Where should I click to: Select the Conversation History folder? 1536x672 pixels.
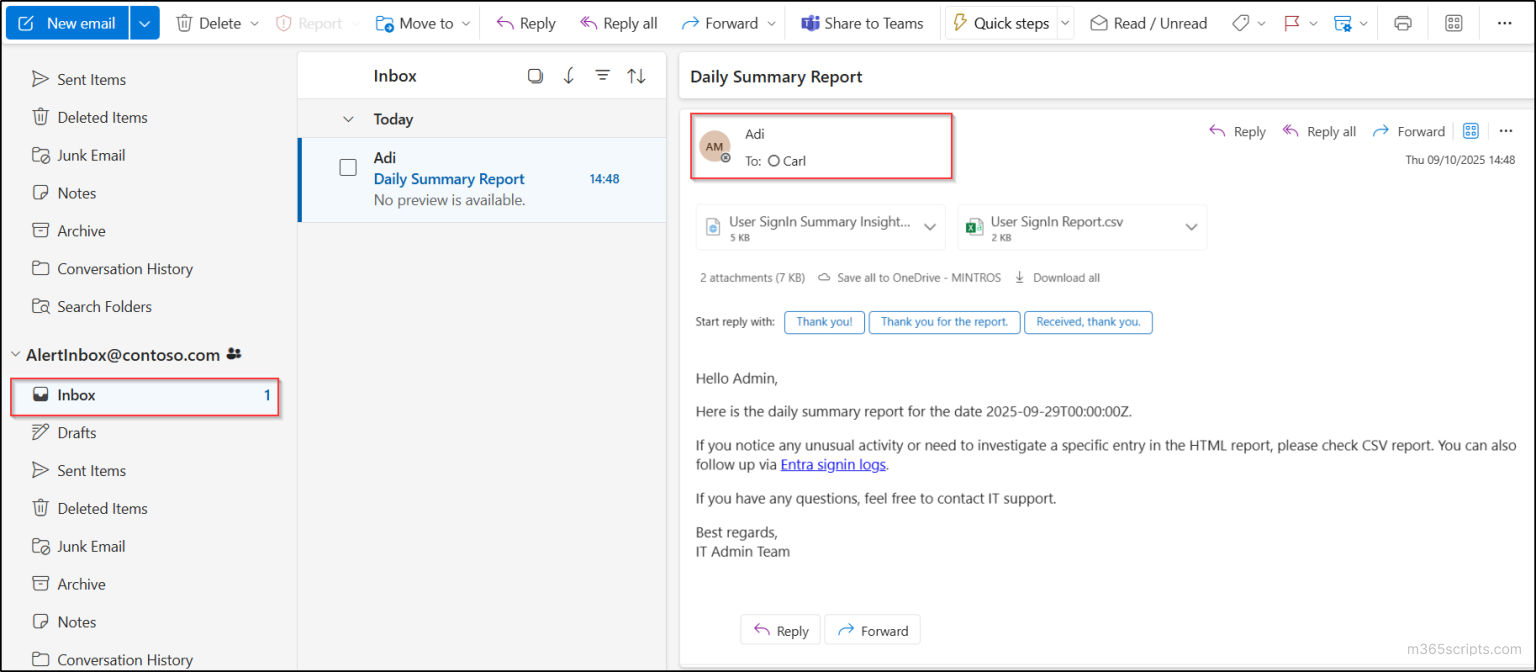point(125,268)
